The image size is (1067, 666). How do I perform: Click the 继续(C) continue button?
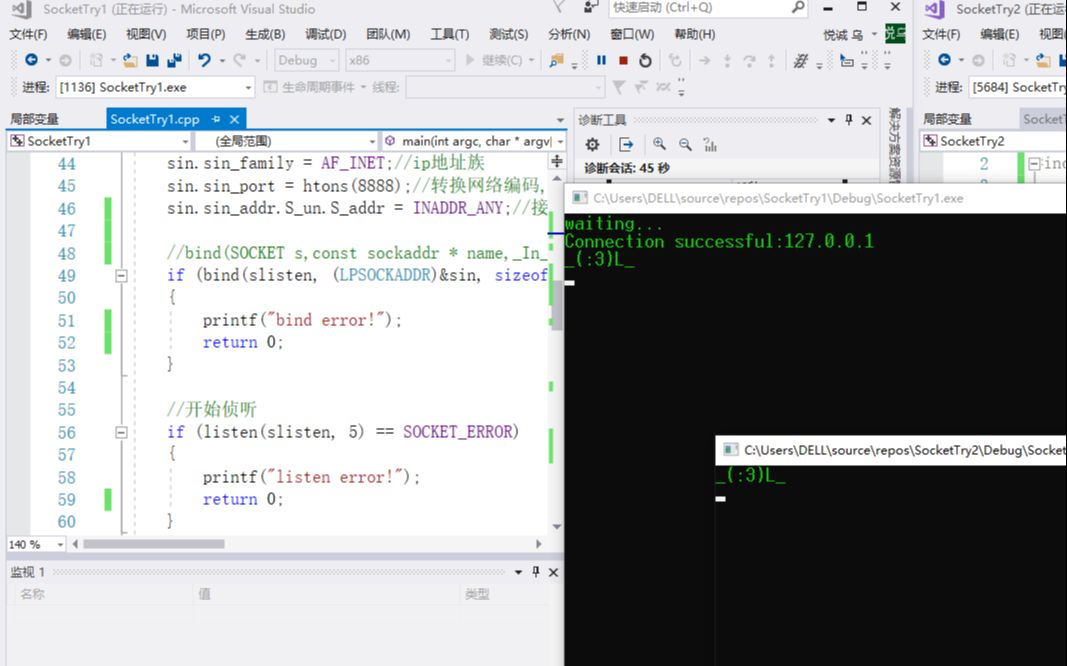[493, 60]
